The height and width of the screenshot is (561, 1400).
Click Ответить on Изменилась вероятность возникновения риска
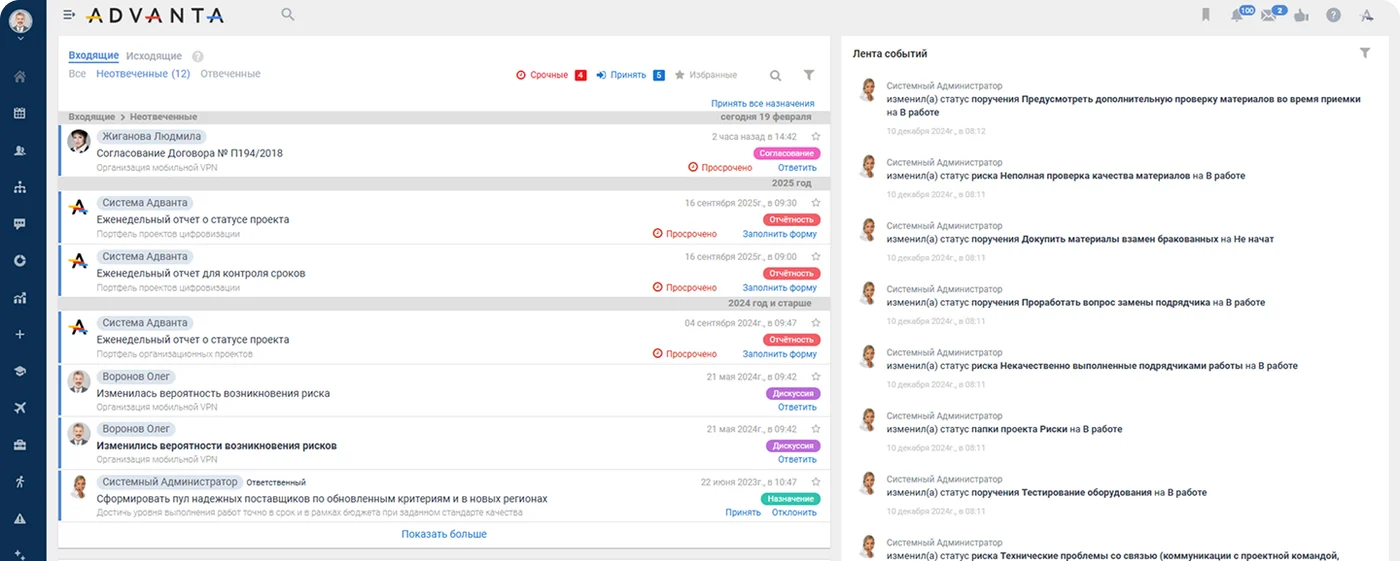(797, 408)
